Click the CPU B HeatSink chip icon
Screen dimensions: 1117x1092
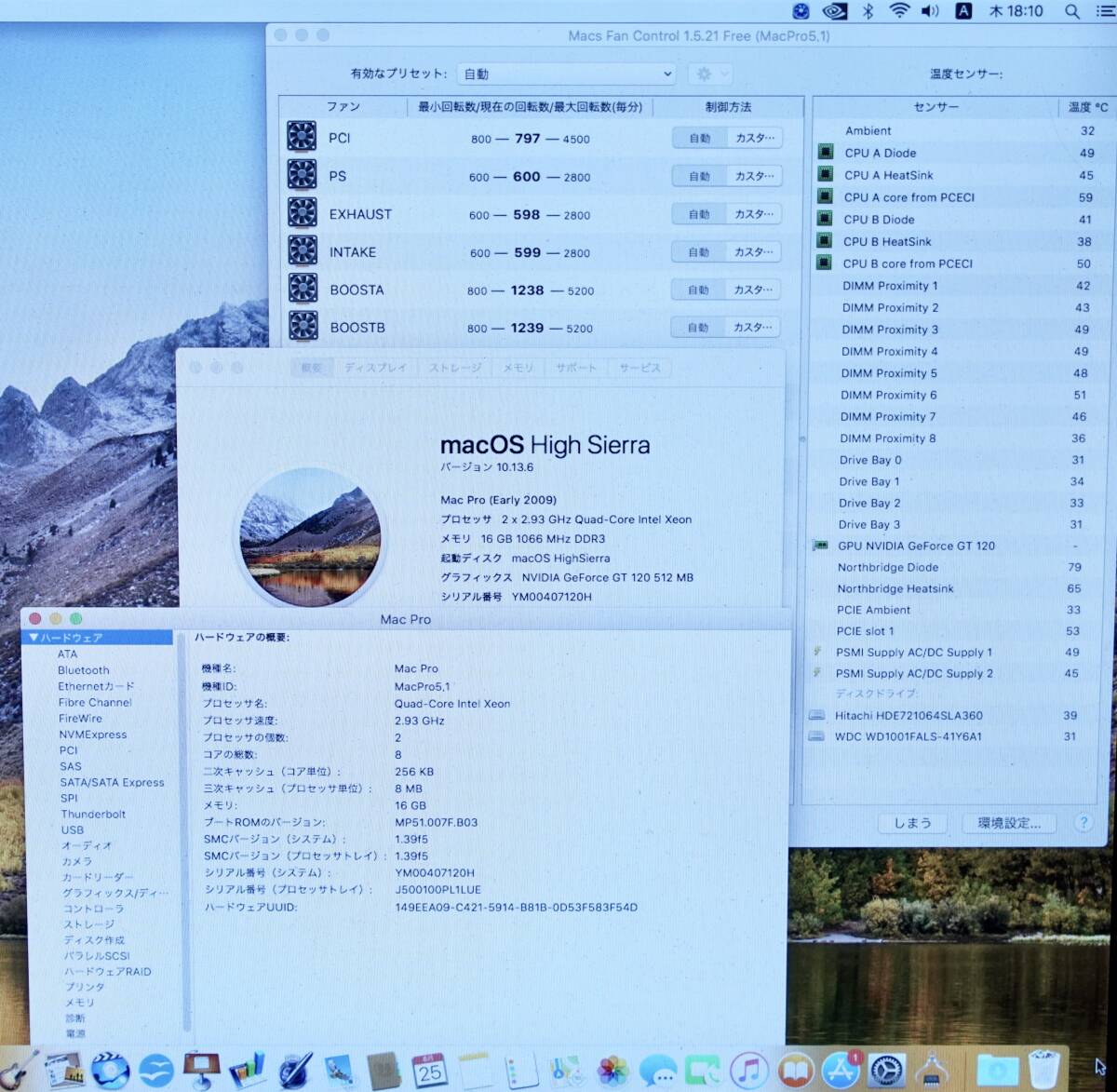pos(824,240)
